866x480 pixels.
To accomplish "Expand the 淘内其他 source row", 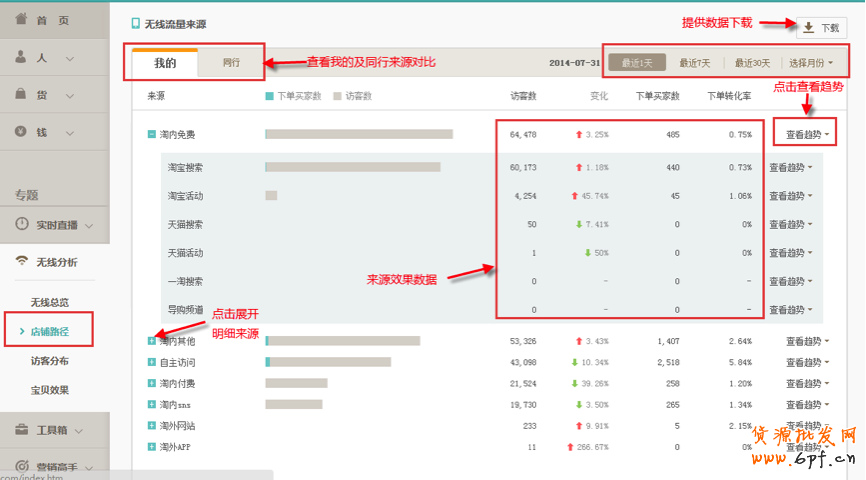I will click(151, 341).
